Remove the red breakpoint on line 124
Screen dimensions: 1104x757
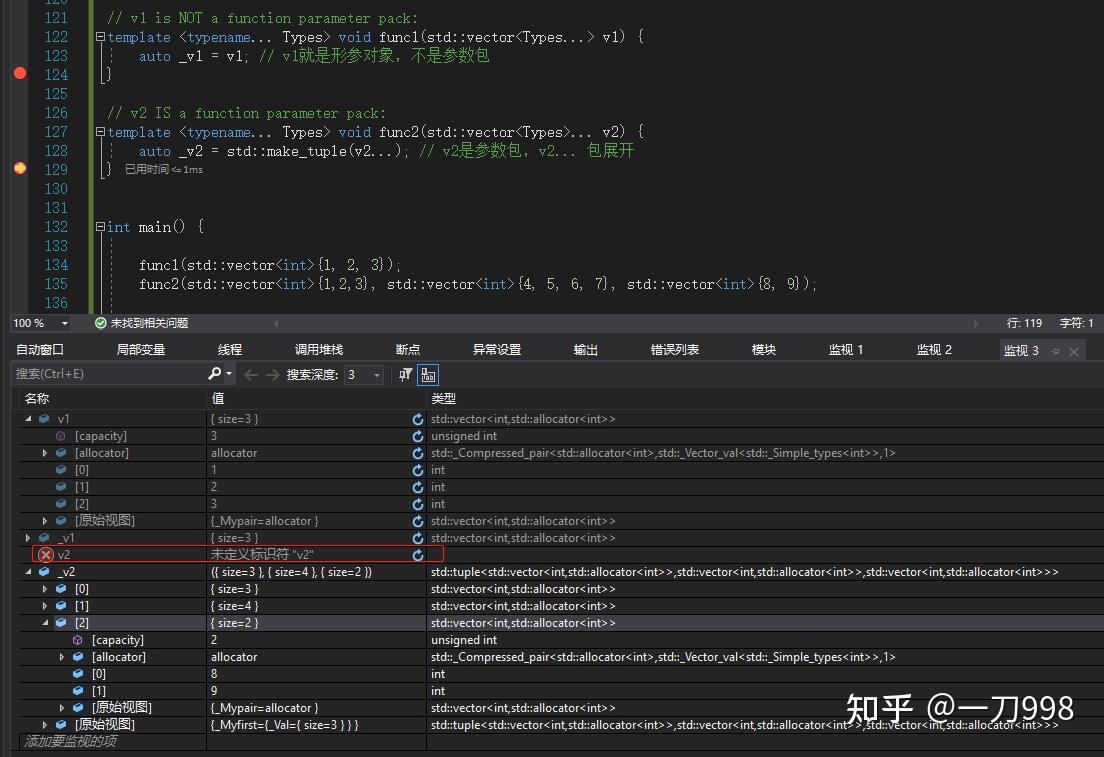tap(20, 73)
